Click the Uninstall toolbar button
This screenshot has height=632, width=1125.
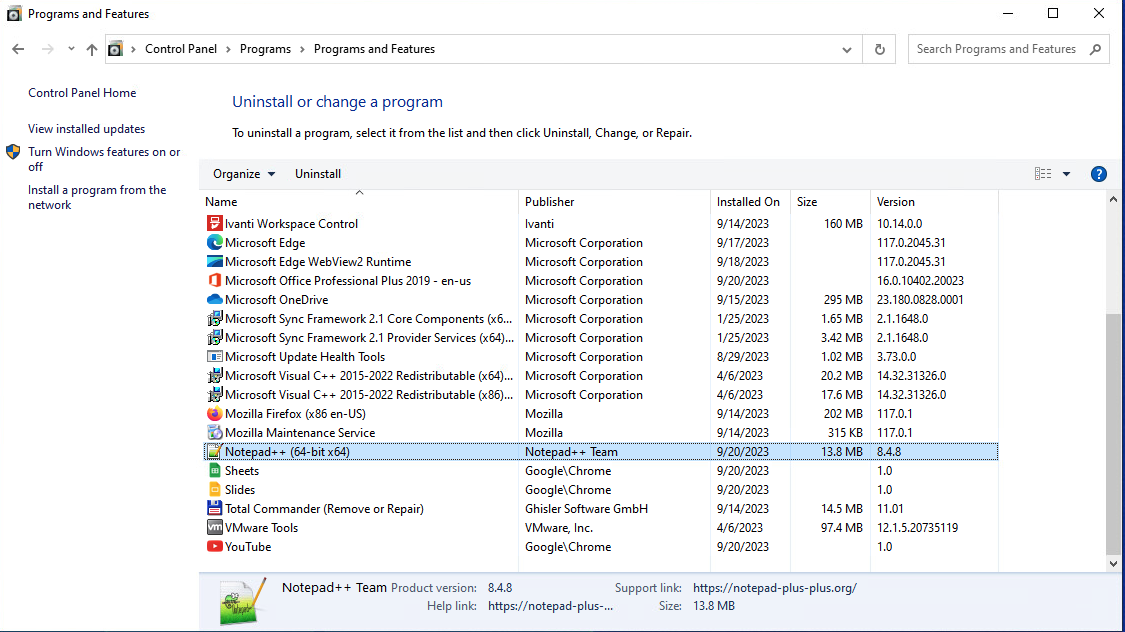318,174
